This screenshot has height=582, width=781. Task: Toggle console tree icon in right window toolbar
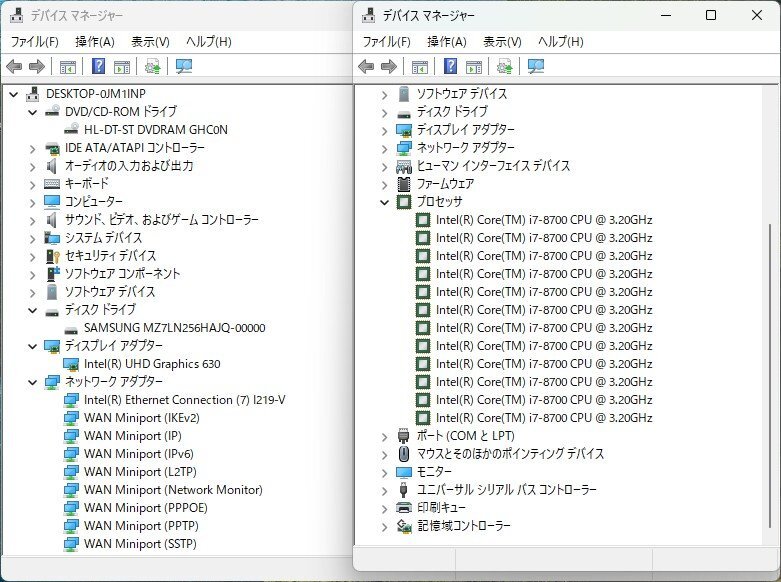(420, 67)
